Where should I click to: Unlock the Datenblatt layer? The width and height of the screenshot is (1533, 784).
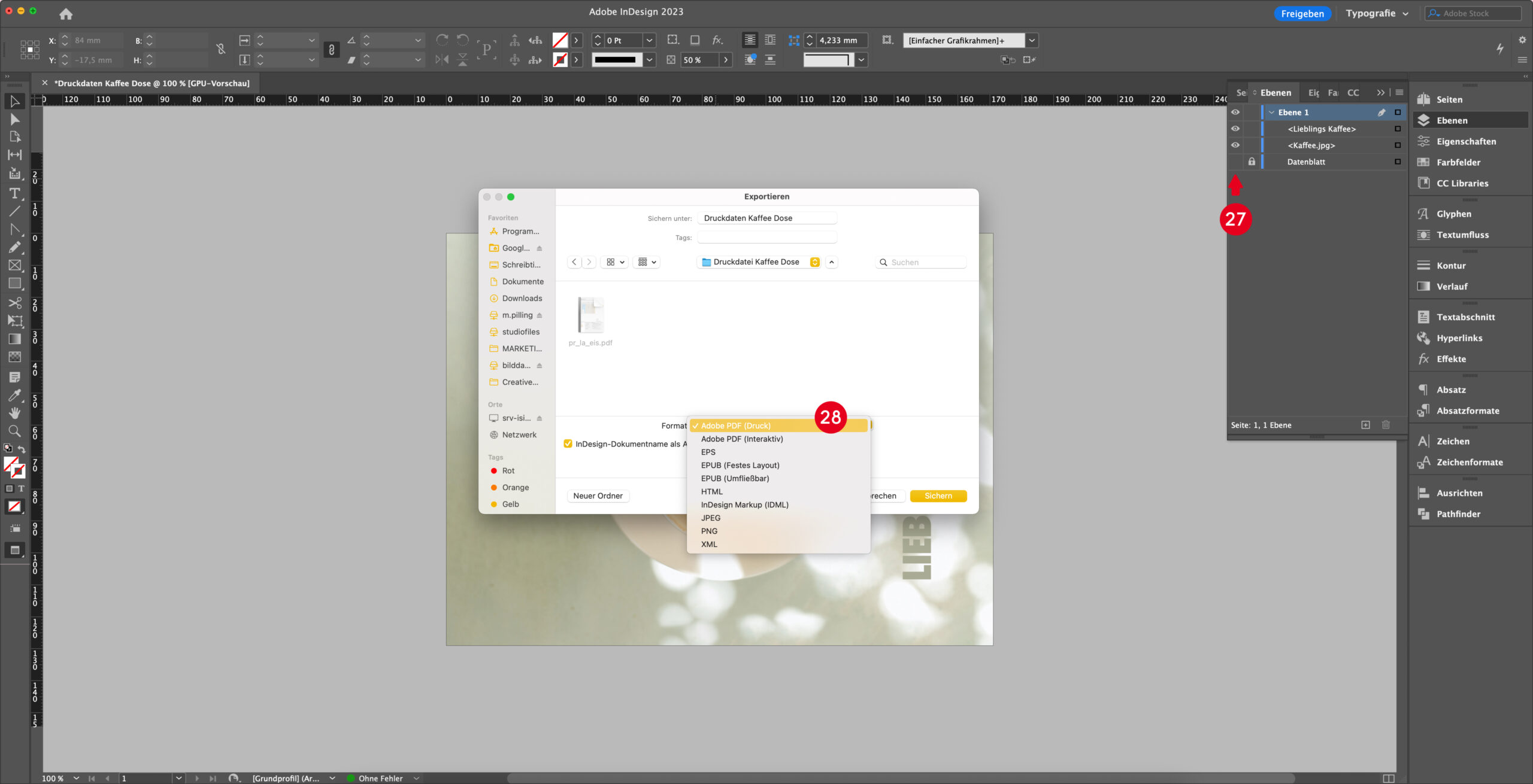tap(1252, 162)
